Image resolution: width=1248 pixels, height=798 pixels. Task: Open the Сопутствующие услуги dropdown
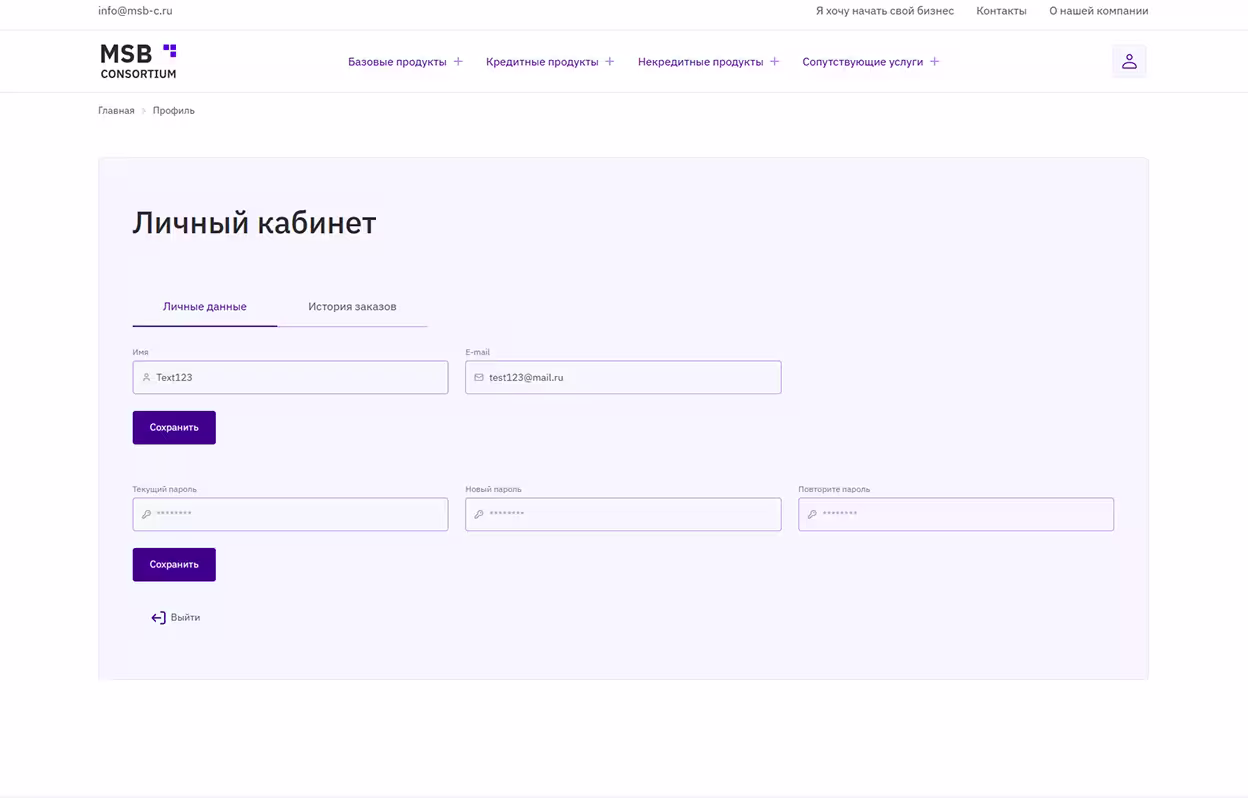pyautogui.click(x=870, y=62)
